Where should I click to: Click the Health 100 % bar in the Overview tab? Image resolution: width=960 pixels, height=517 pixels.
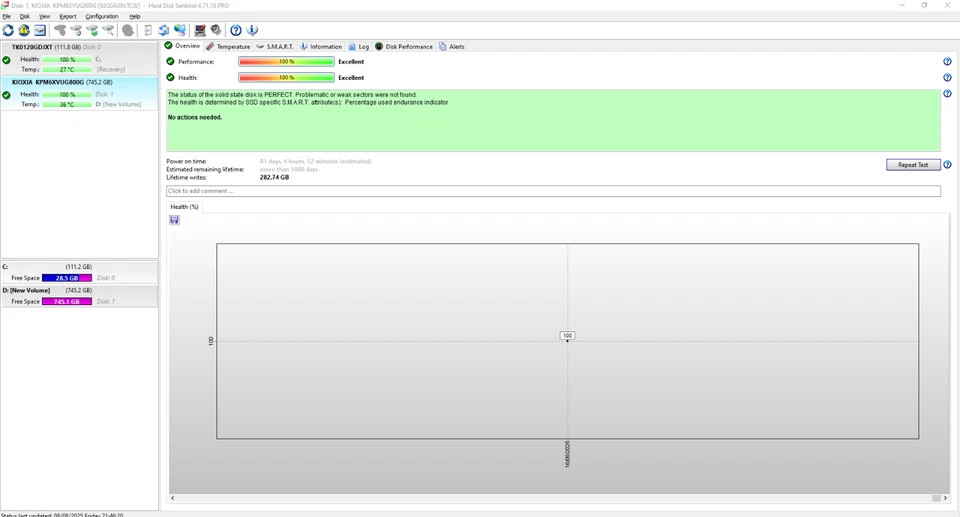point(287,78)
